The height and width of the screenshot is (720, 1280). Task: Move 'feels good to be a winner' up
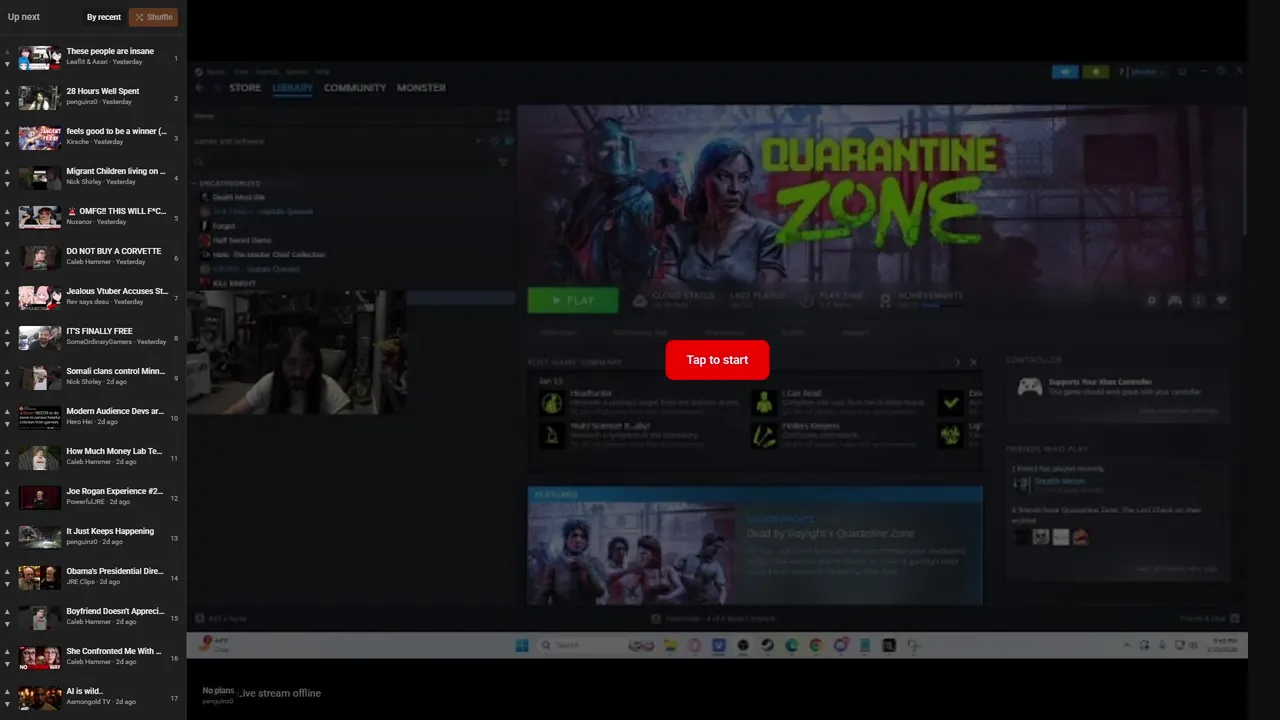pyautogui.click(x=7, y=131)
